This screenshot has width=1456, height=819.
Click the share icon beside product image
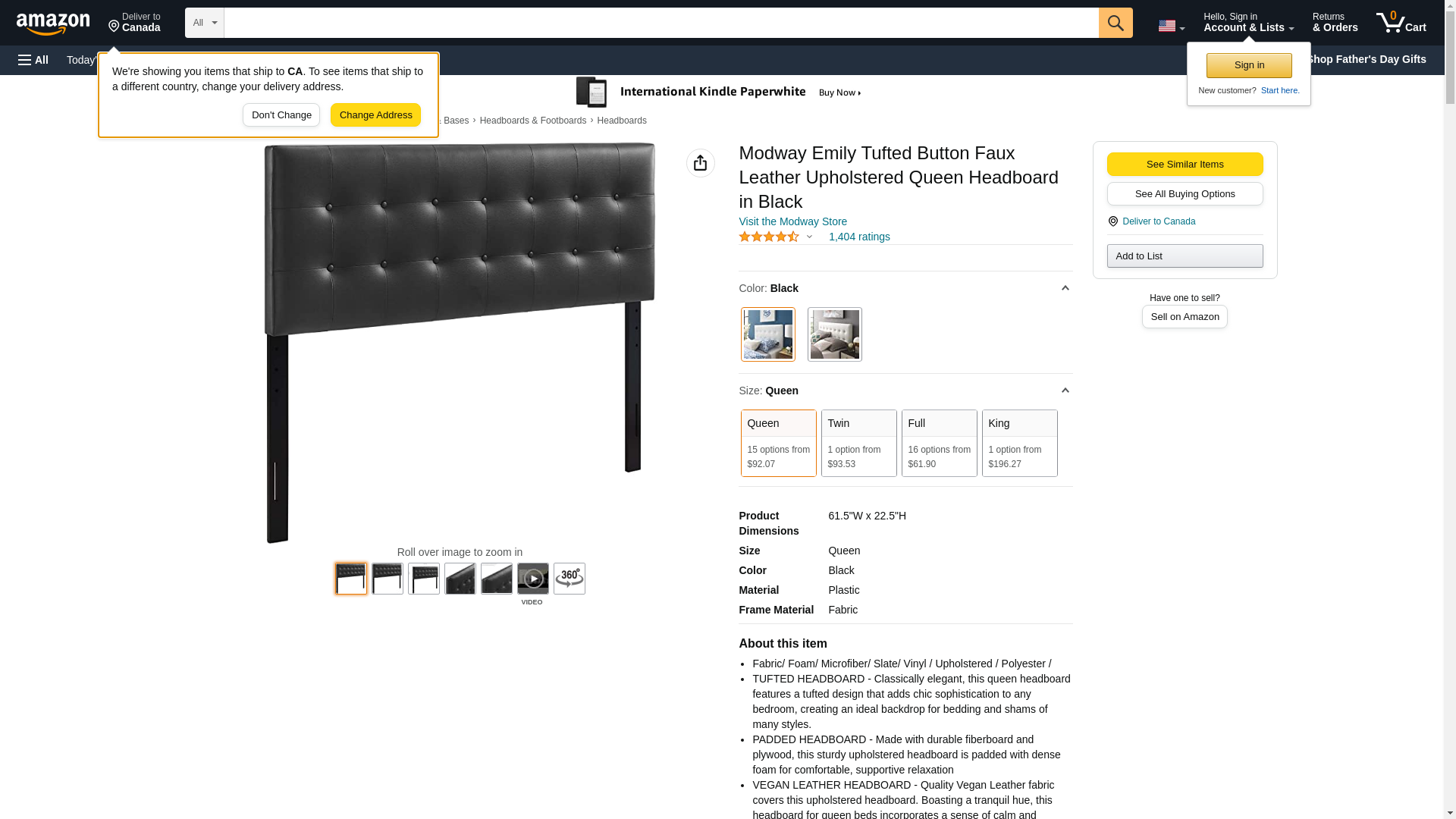pos(700,163)
